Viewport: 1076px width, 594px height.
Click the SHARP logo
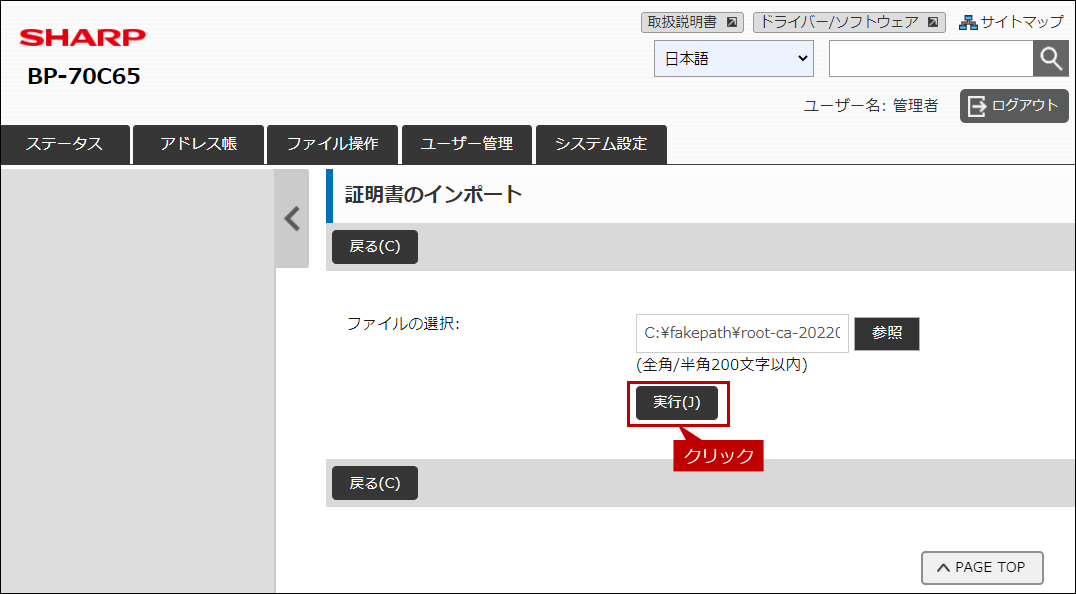pos(82,37)
